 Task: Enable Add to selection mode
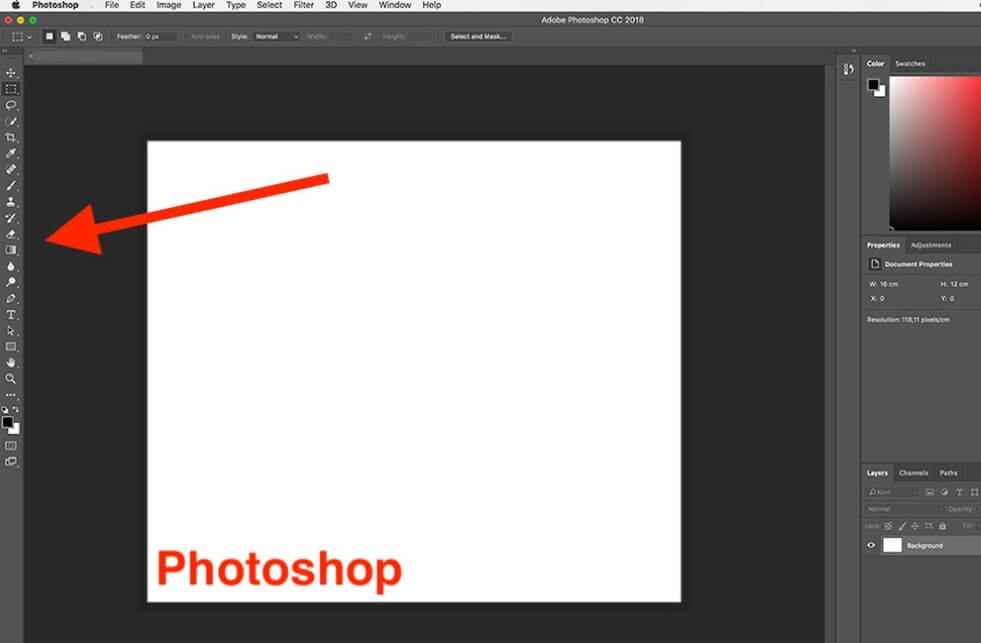[65, 36]
